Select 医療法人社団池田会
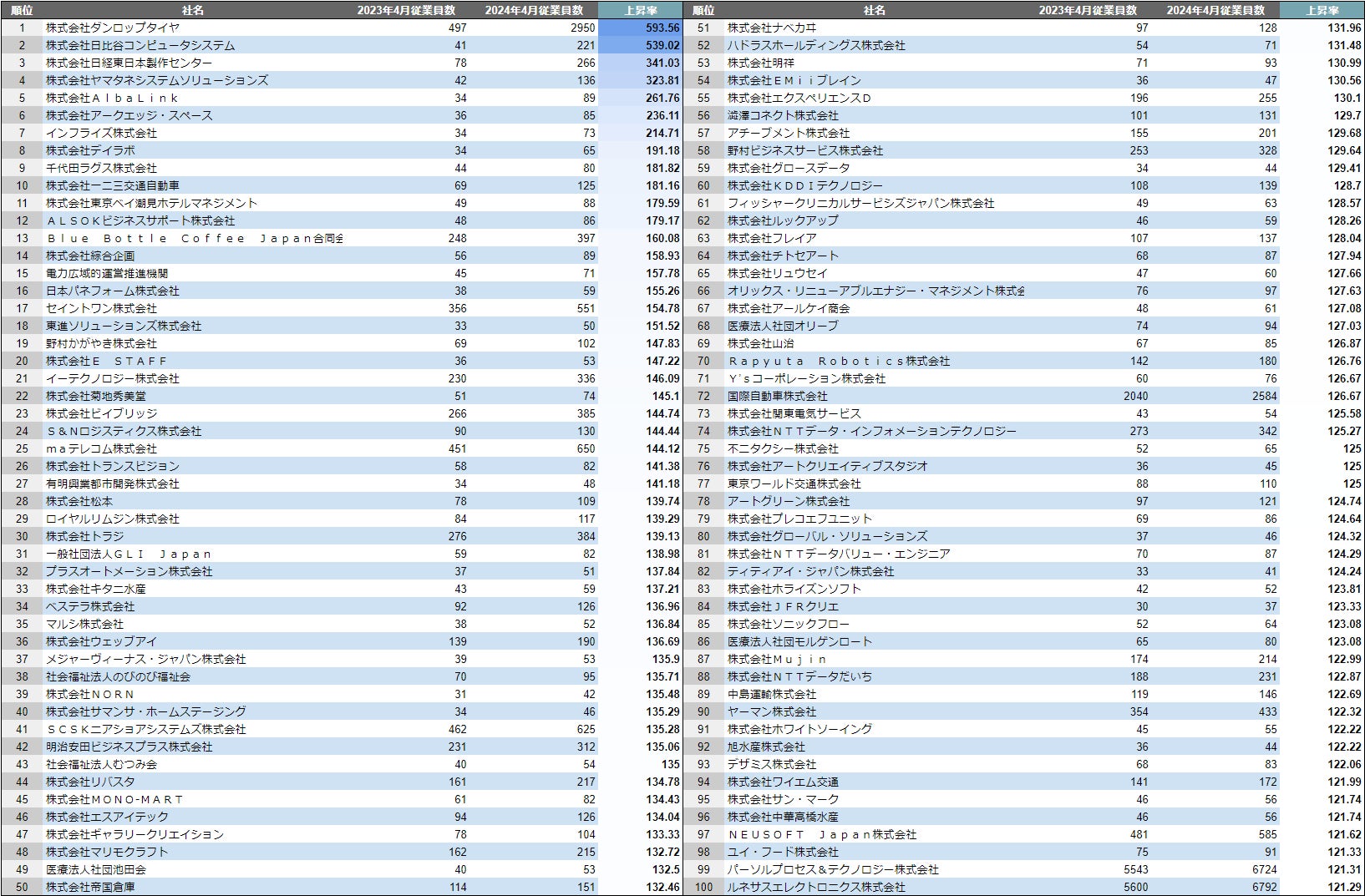Viewport: 1365px width, 896px height. [96, 869]
